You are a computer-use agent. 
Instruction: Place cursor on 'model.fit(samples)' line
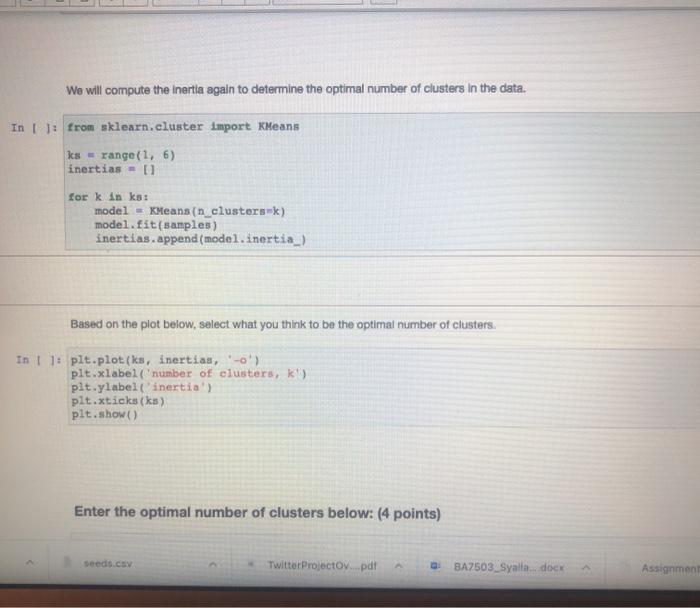click(x=156, y=225)
